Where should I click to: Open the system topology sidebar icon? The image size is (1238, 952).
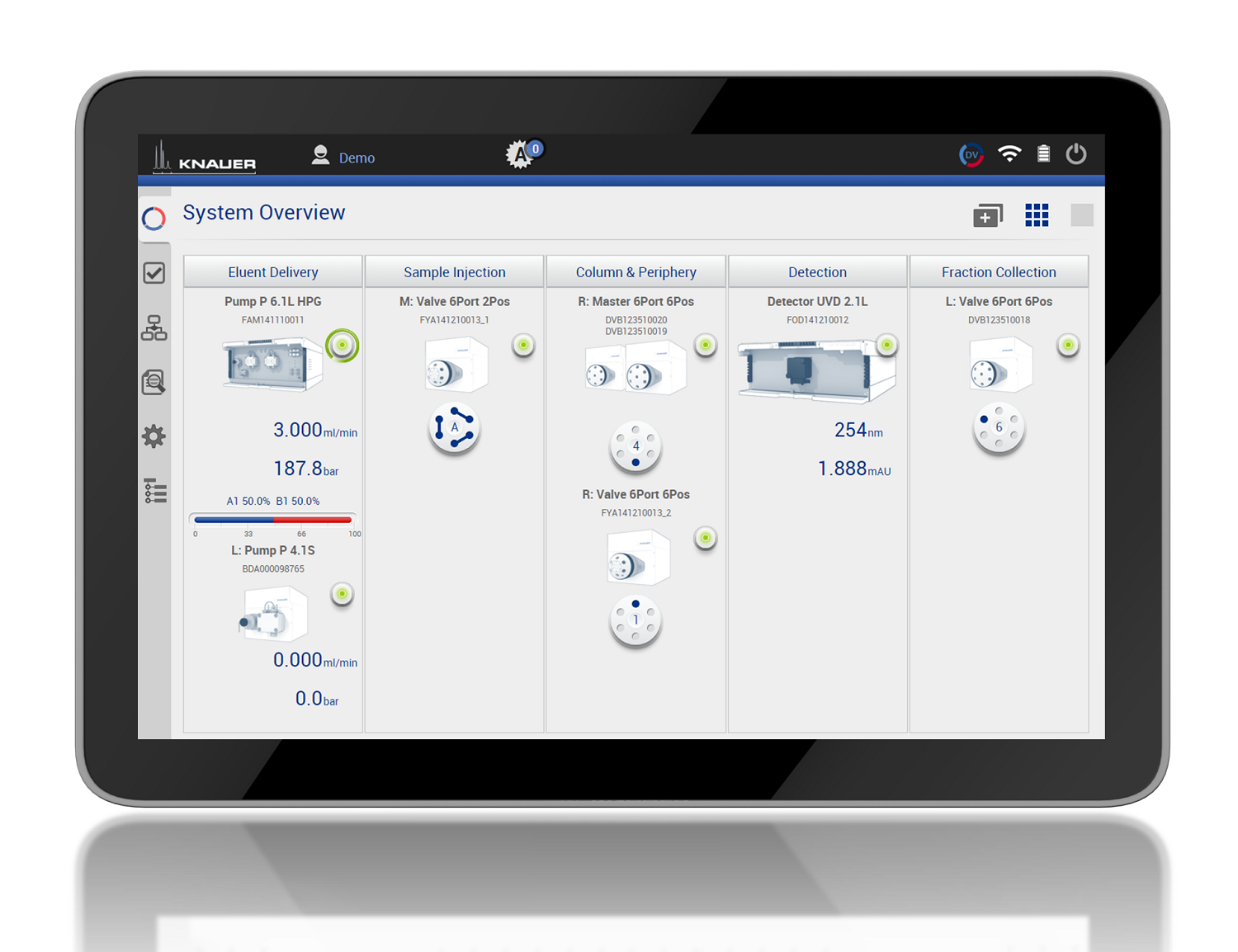coord(154,328)
